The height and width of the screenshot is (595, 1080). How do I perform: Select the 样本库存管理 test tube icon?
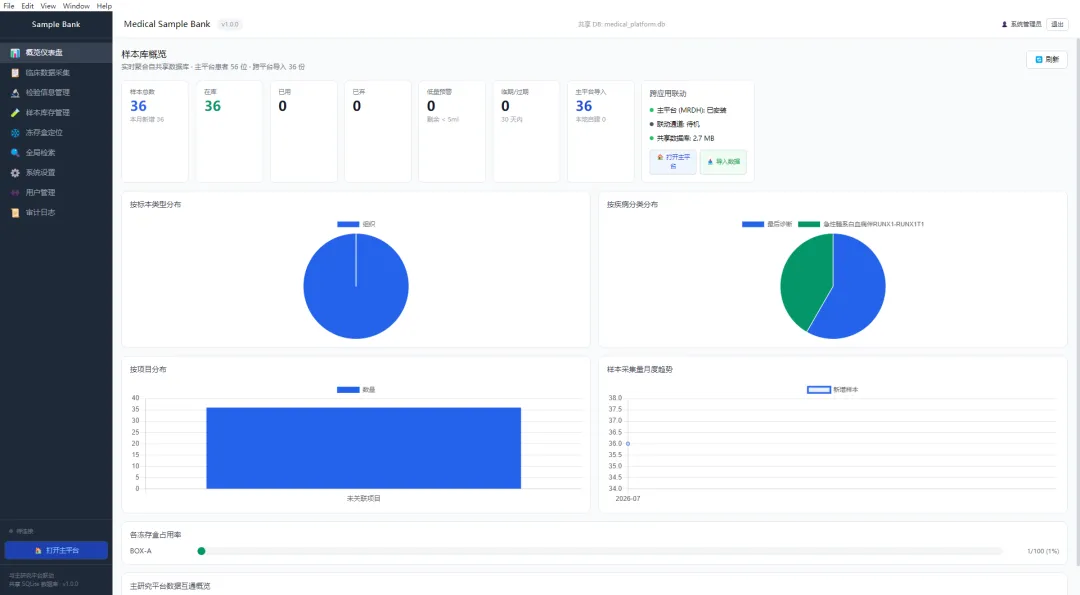(14, 113)
